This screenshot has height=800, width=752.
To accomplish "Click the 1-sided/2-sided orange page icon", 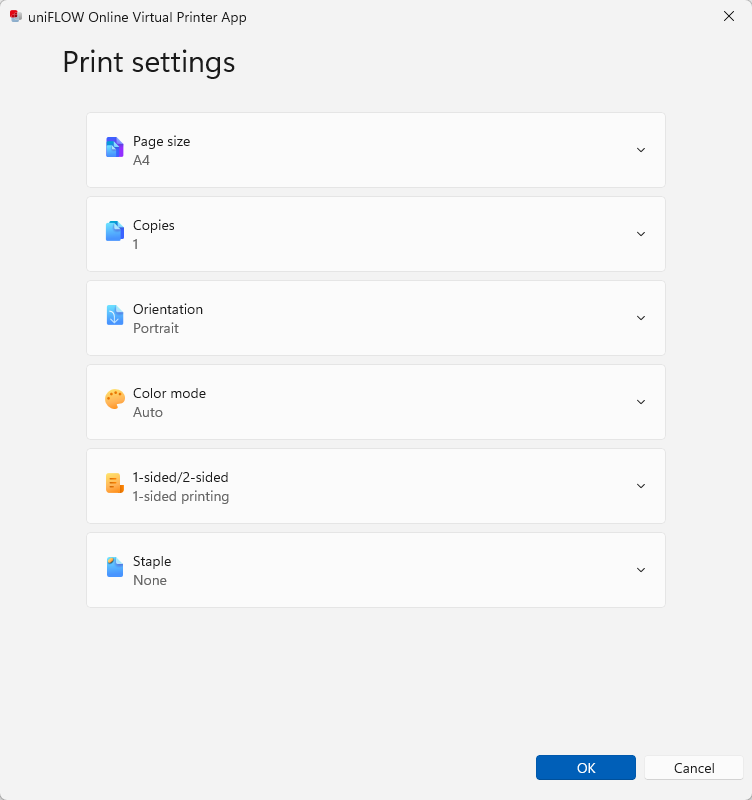I will tap(114, 484).
